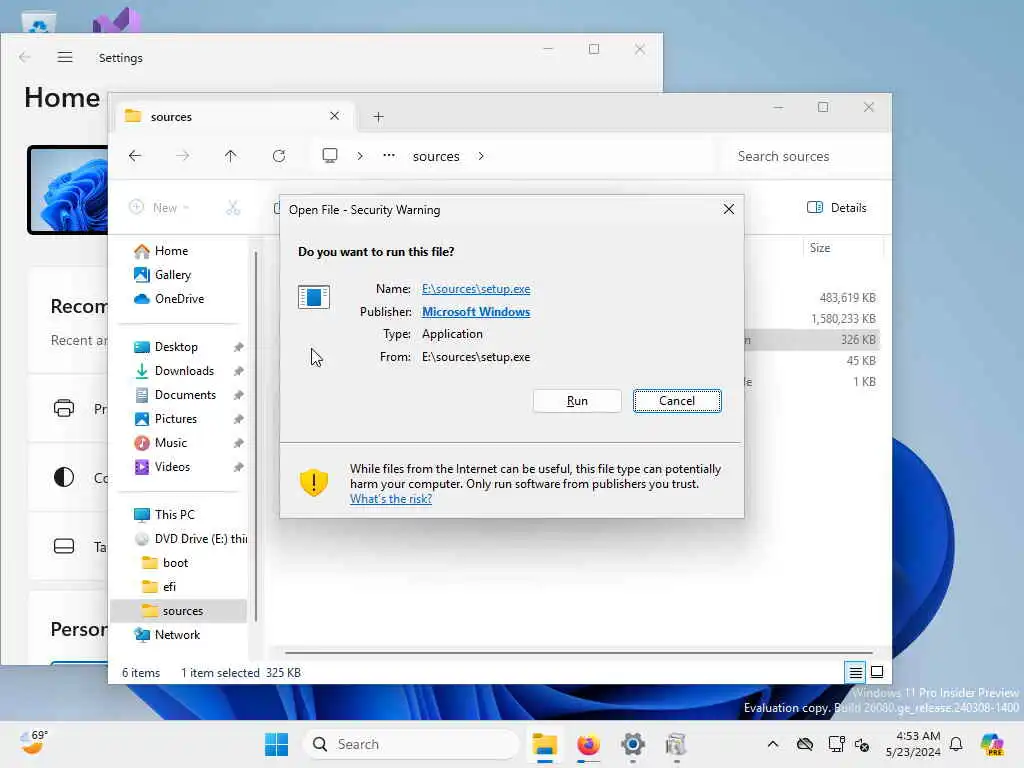The image size is (1024, 768).
Task: Open the Downloads quick access folder
Action: pos(184,371)
